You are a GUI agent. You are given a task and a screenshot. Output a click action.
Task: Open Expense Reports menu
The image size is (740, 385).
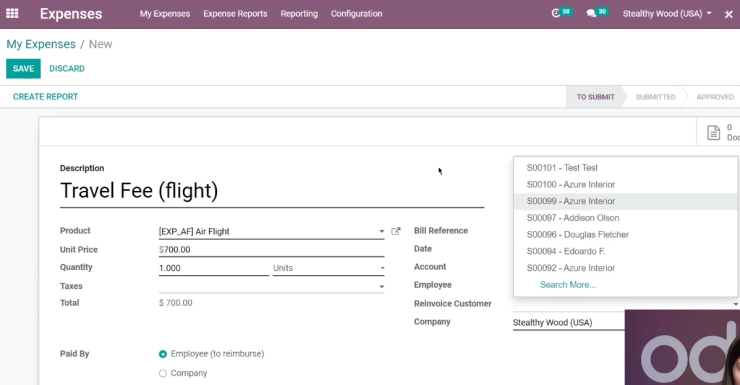pyautogui.click(x=235, y=14)
